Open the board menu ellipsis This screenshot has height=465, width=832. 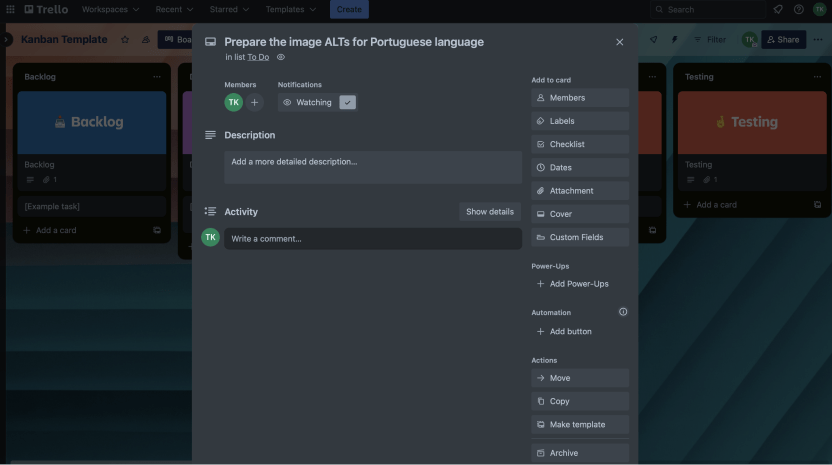click(818, 39)
